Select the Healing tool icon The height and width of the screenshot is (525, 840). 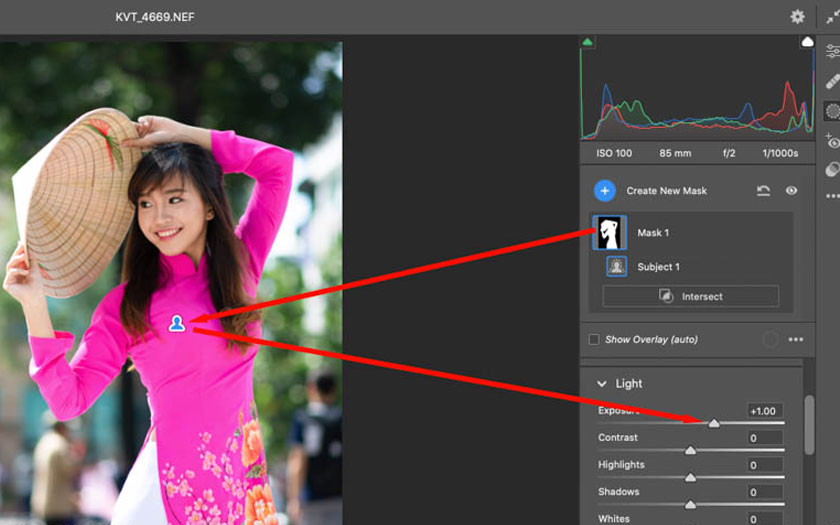(x=832, y=81)
